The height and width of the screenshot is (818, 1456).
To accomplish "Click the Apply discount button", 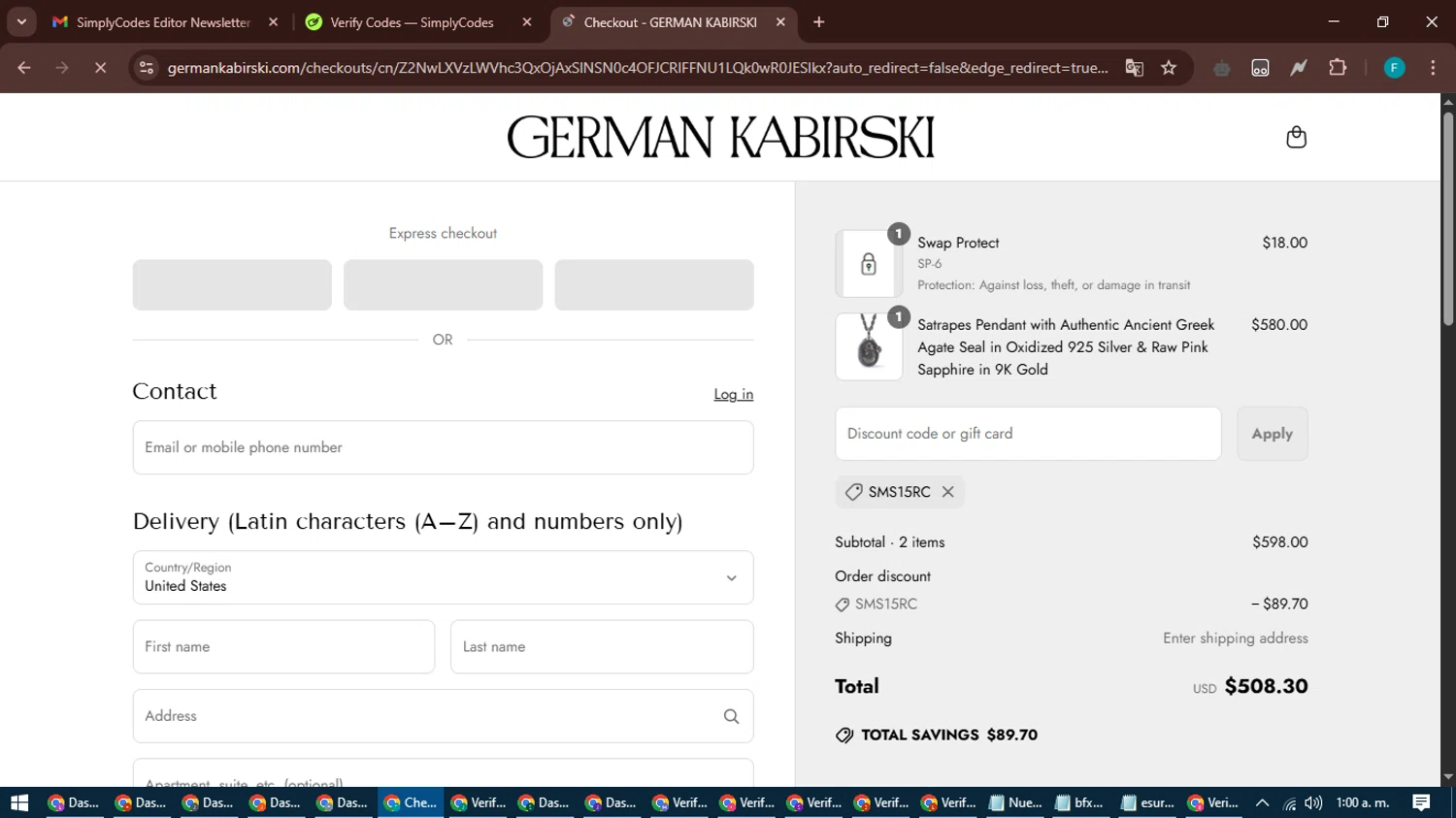I will pyautogui.click(x=1272, y=434).
